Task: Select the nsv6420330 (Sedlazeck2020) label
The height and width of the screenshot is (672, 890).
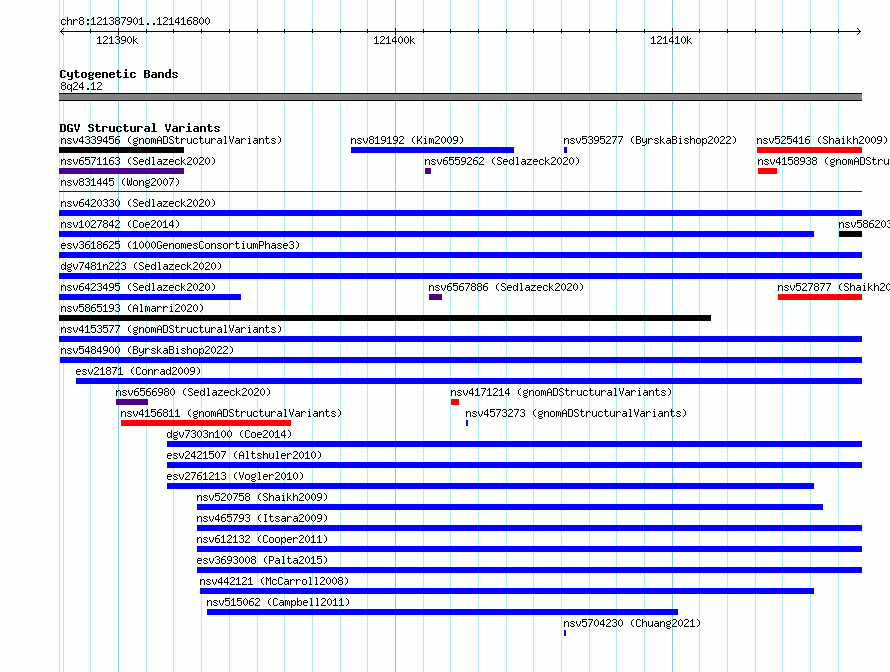Action: coord(138,203)
